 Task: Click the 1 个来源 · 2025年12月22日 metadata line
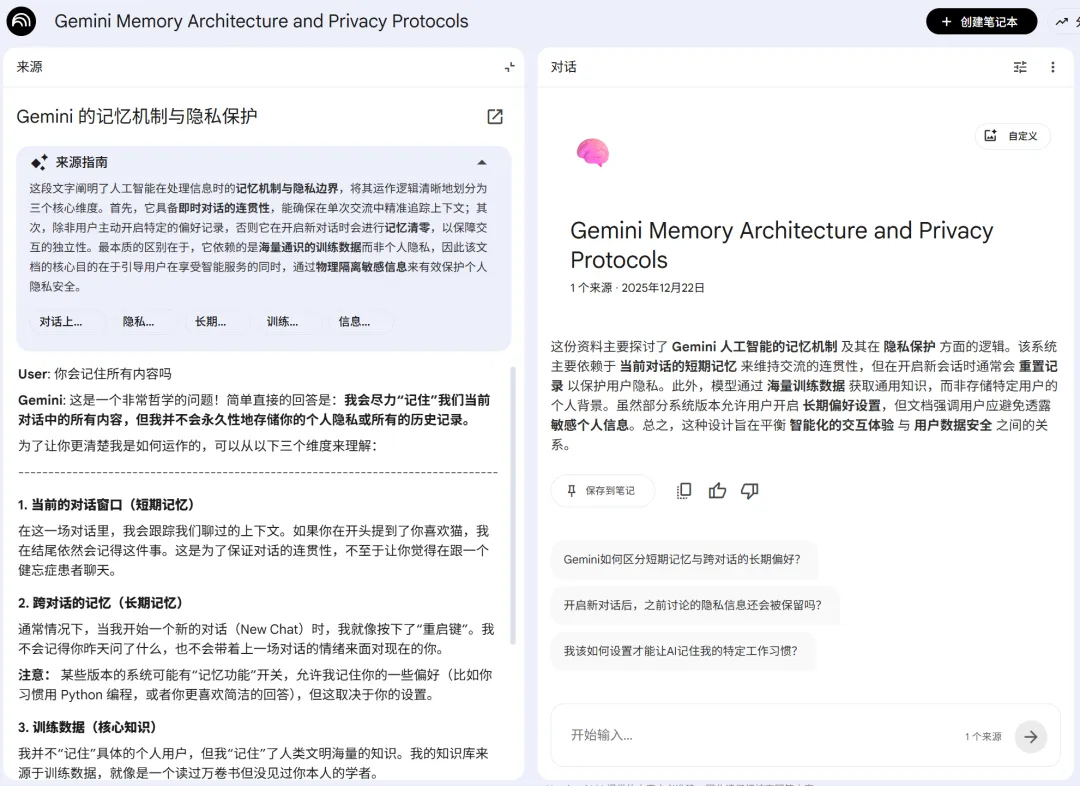point(637,288)
